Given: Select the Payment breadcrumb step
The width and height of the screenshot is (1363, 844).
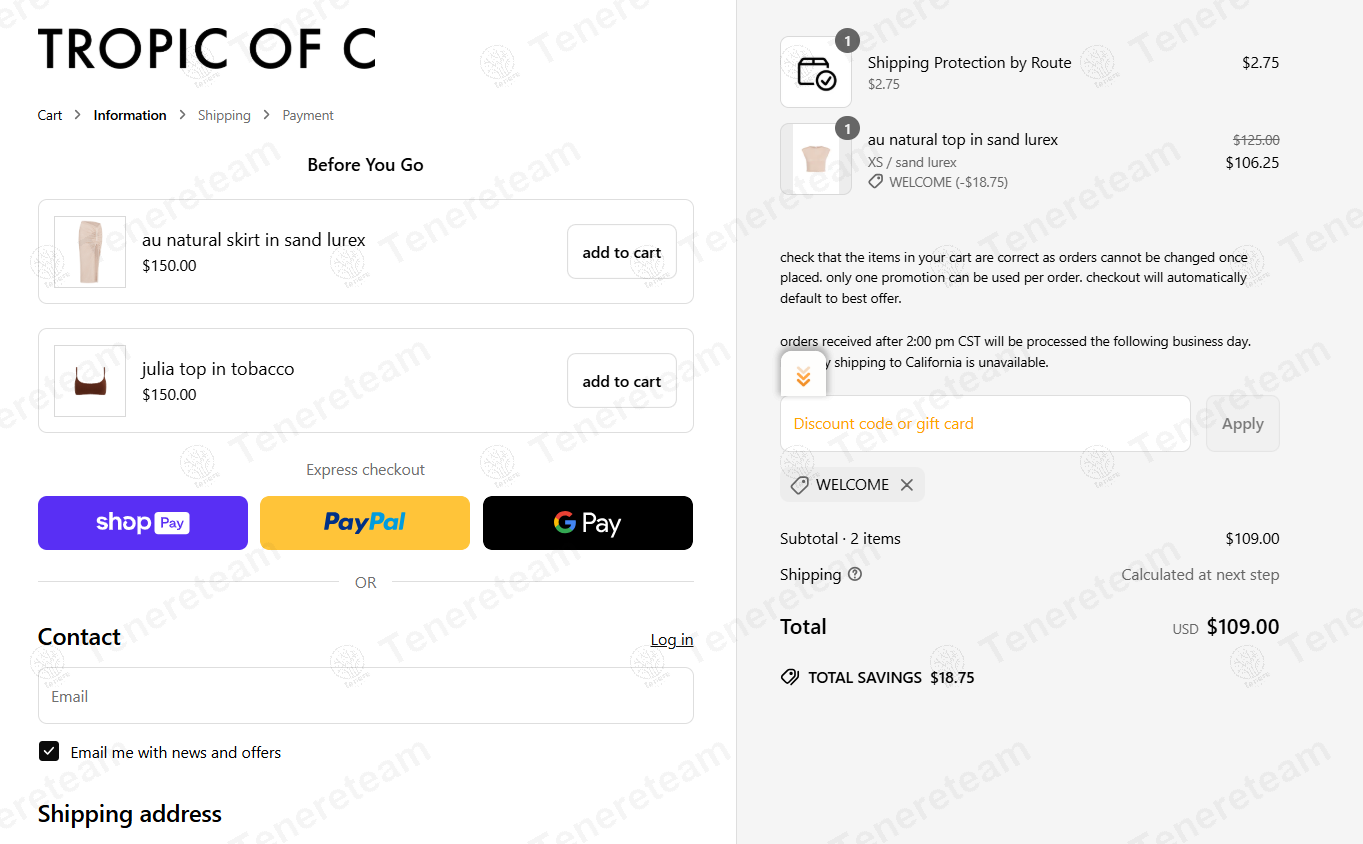Looking at the screenshot, I should click(308, 115).
